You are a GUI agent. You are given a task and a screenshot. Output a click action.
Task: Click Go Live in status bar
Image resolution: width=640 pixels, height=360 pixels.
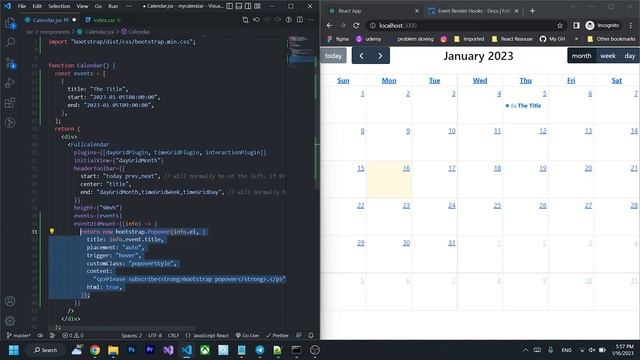coord(247,335)
